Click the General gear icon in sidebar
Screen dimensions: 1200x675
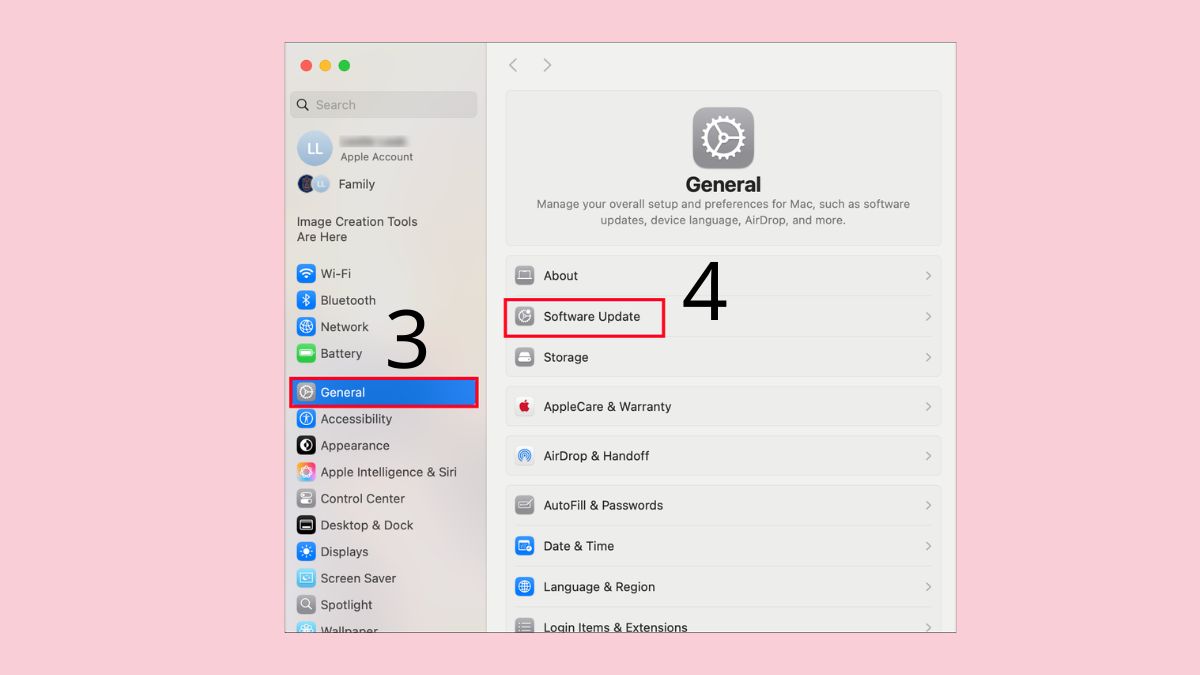pos(306,392)
